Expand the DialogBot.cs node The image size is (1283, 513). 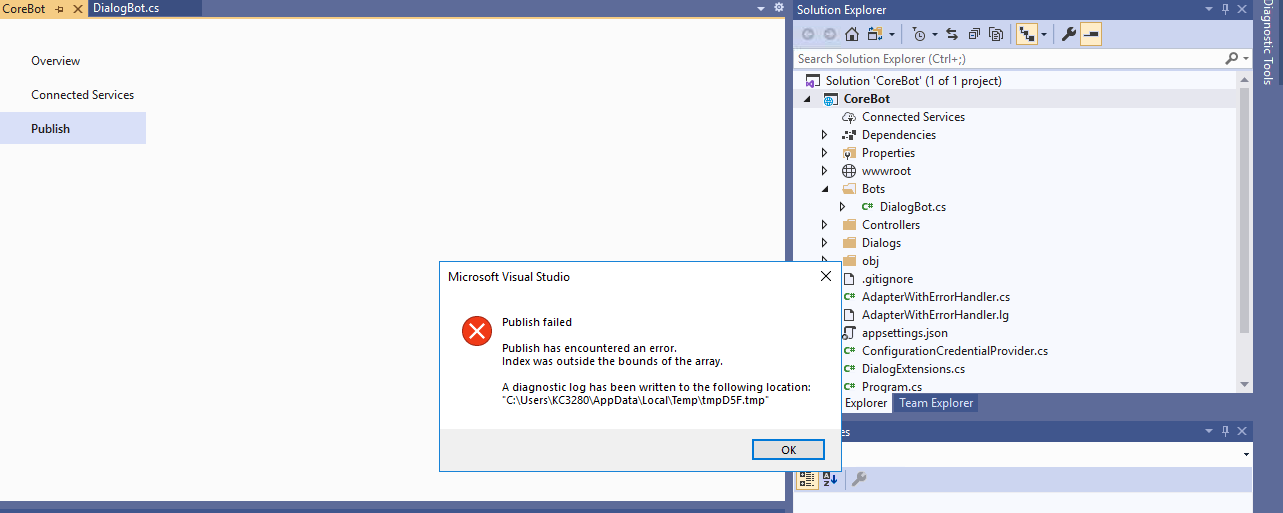click(842, 207)
